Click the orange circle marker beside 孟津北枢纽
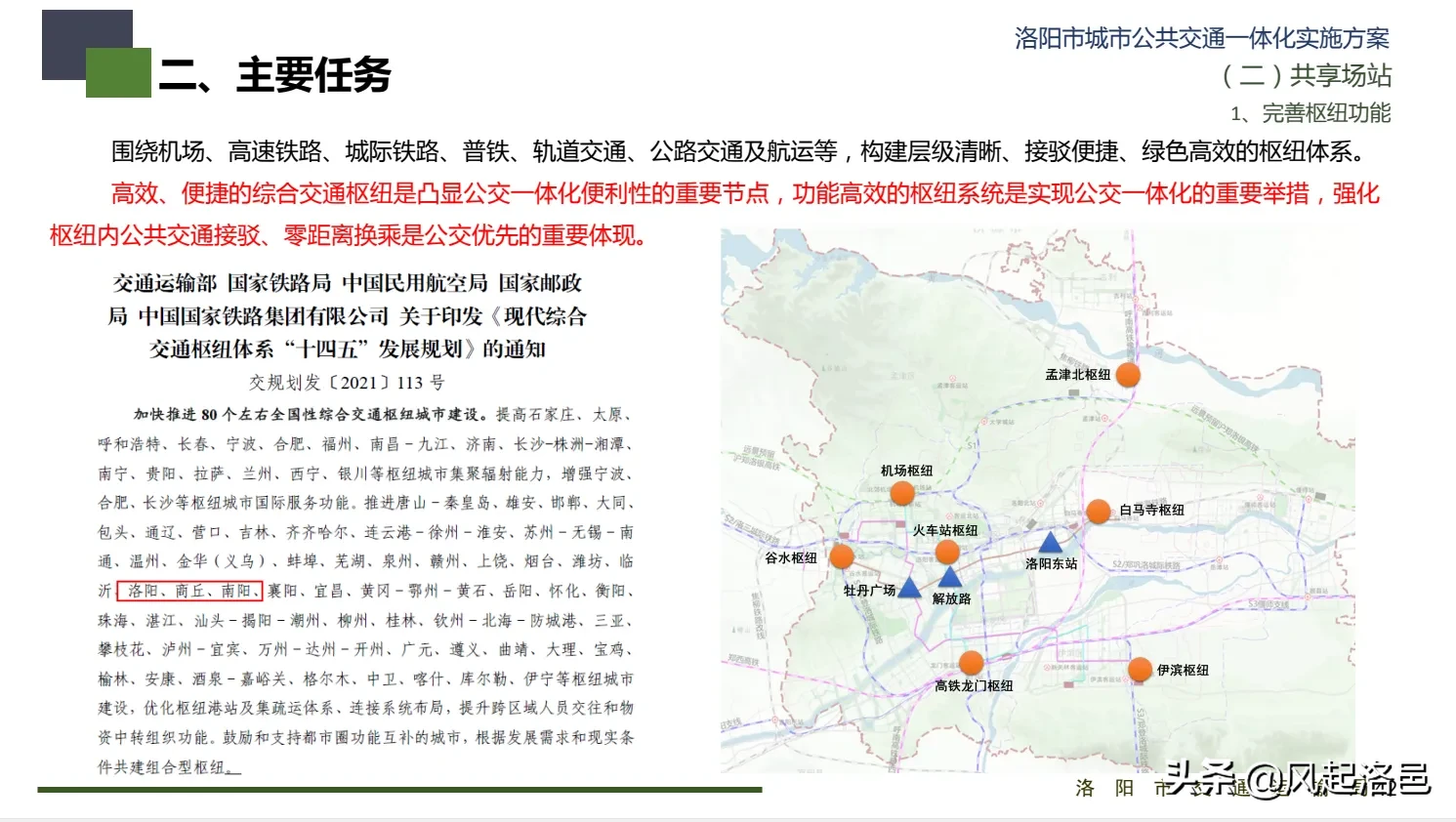1456x822 pixels. click(1128, 375)
